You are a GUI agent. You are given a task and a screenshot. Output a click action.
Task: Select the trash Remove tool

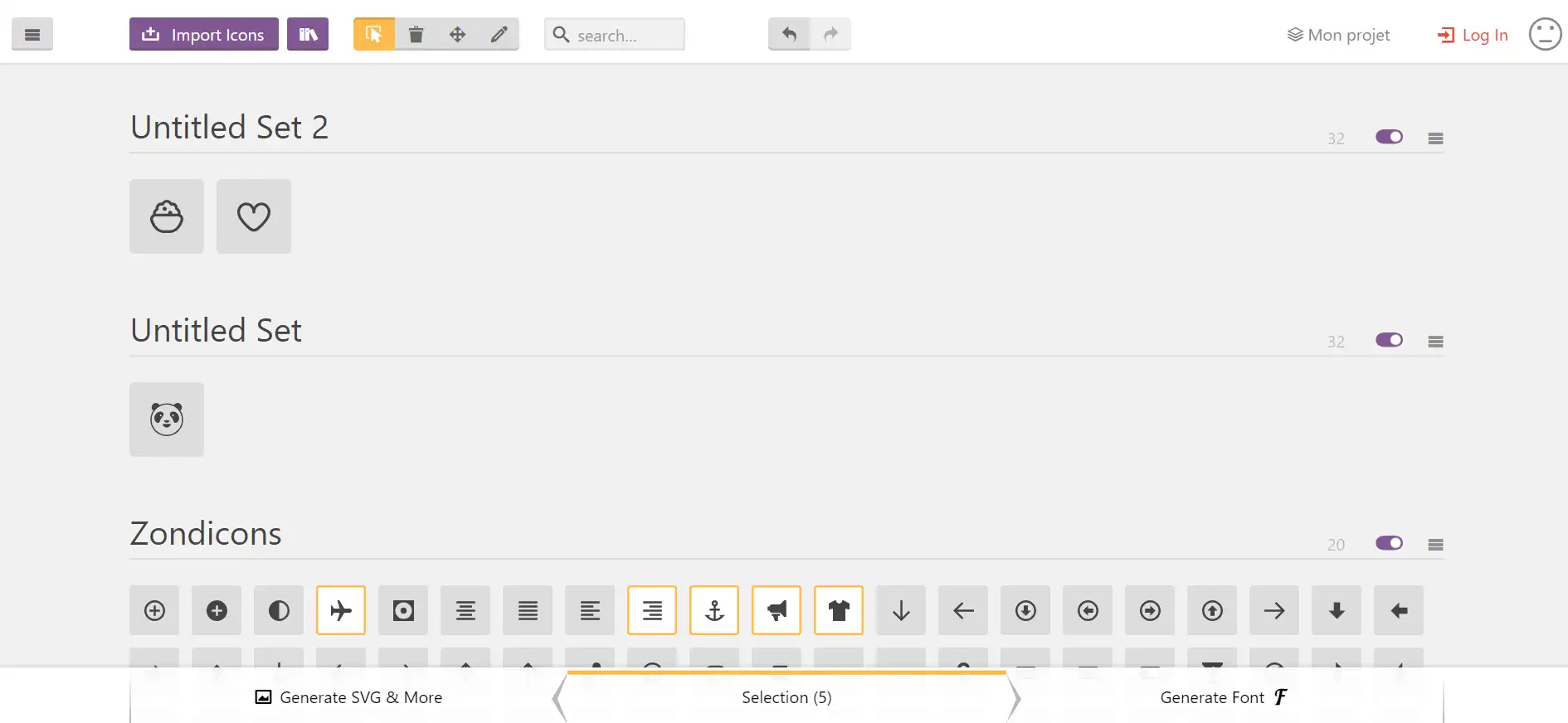click(416, 35)
